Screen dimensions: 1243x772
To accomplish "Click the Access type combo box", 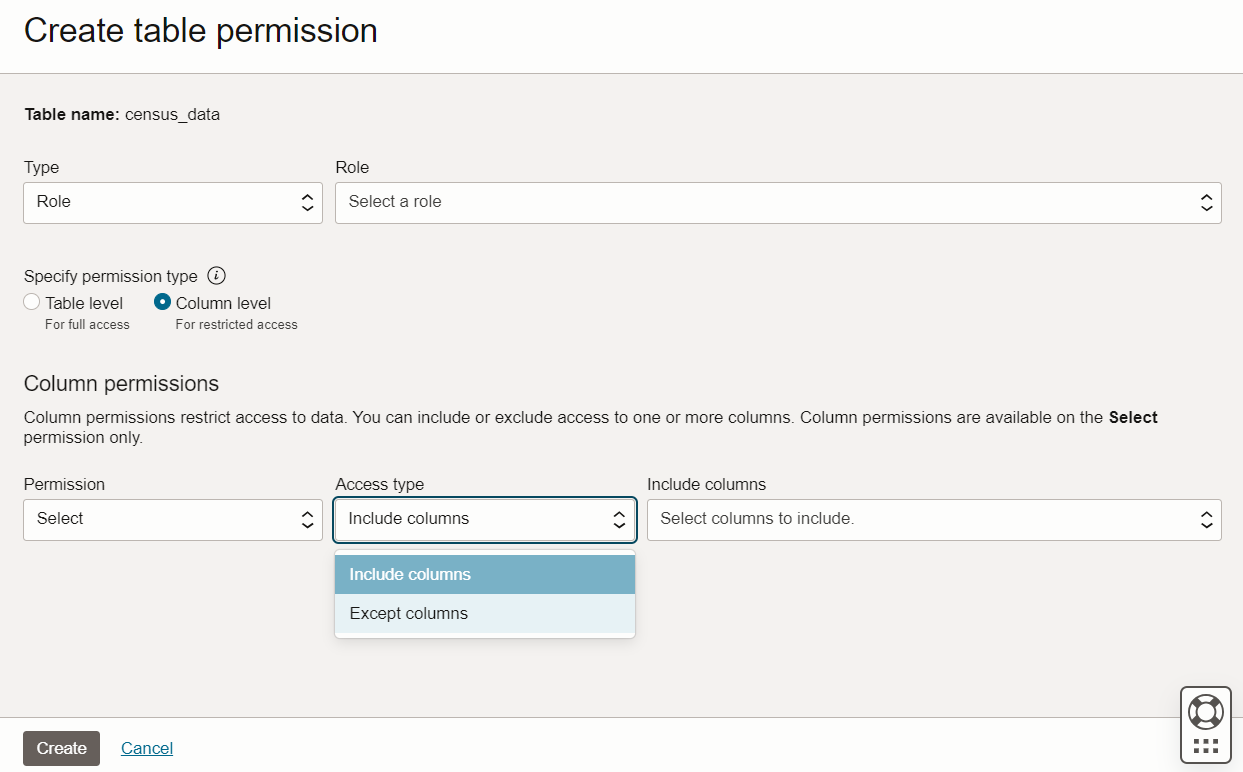I will tap(484, 519).
